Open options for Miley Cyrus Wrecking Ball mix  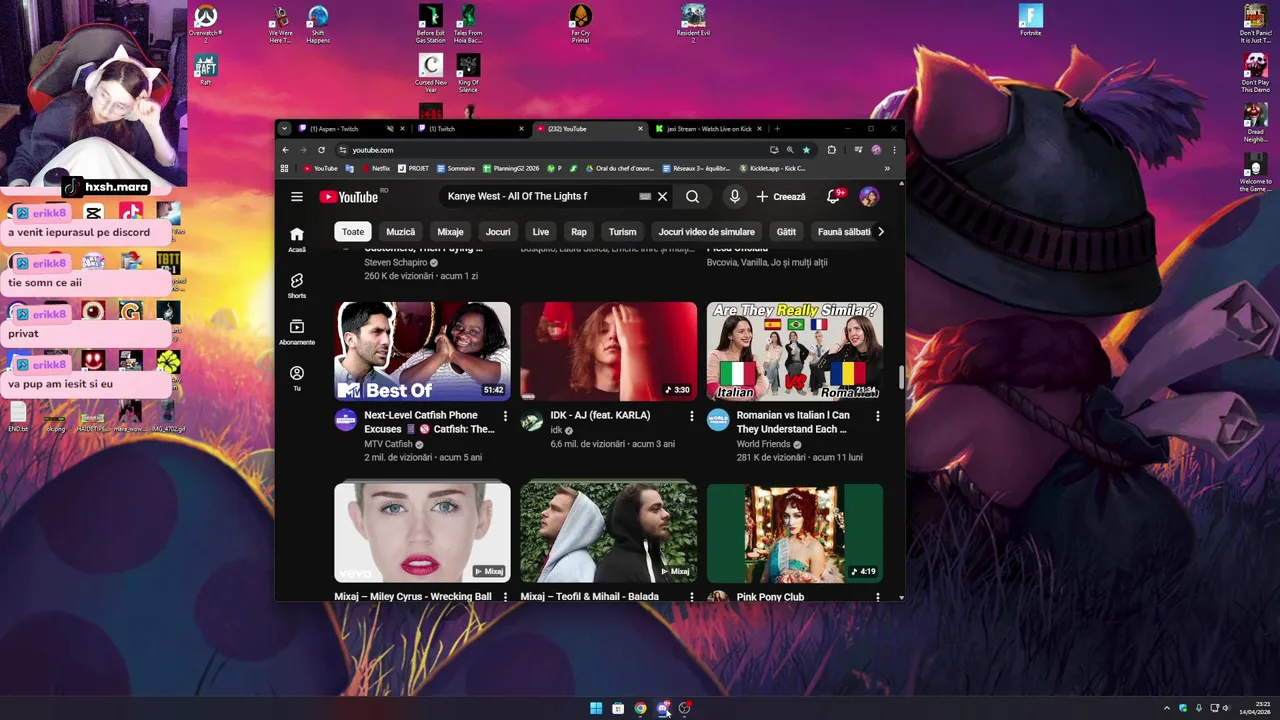(x=505, y=597)
